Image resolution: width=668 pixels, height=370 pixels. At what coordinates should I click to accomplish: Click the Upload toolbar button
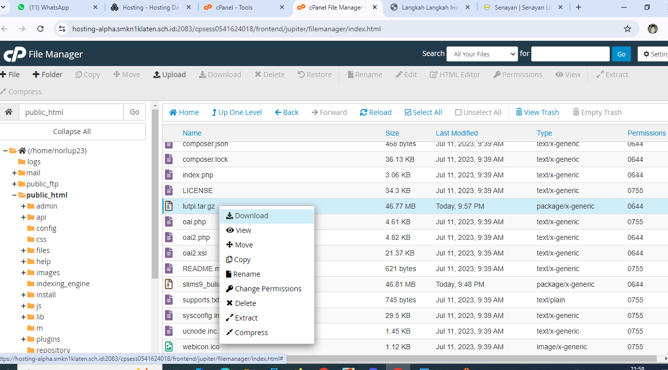point(170,75)
